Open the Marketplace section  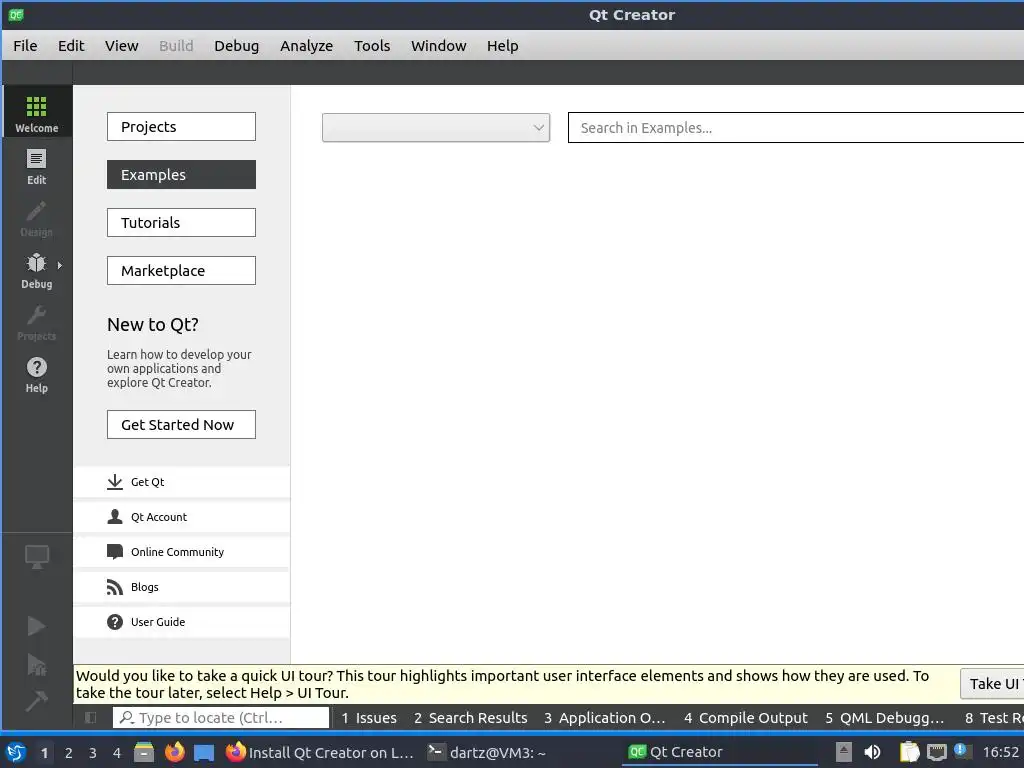[x=181, y=270]
